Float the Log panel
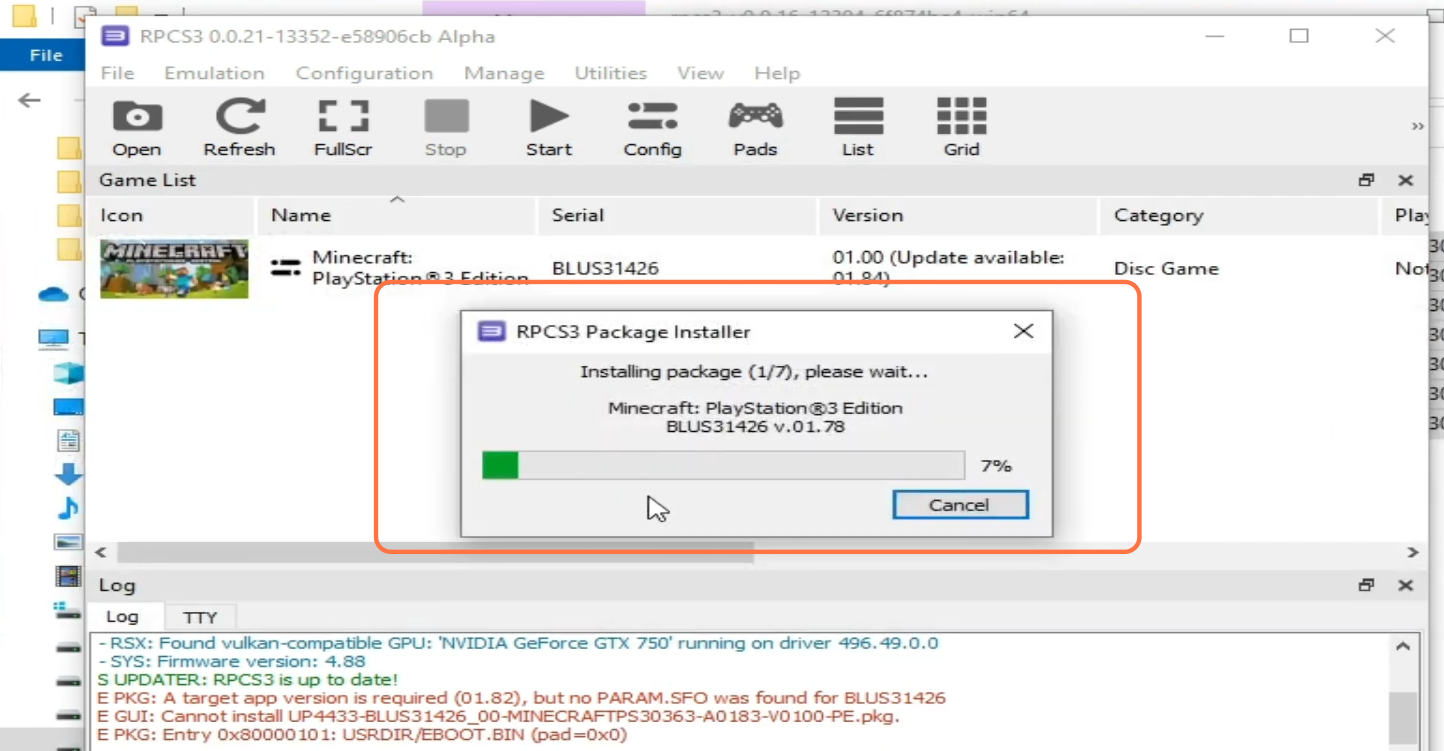This screenshot has height=751, width=1444. (x=1367, y=585)
